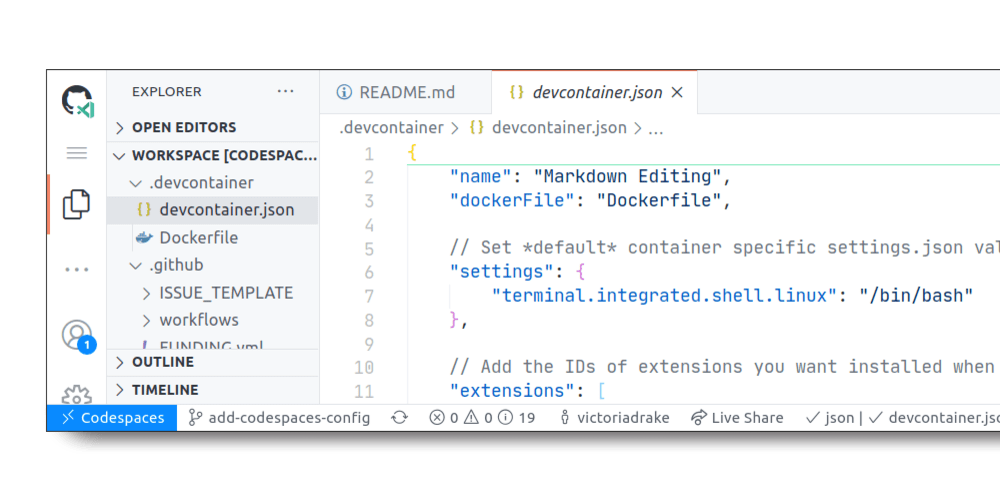
Task: Open the hamburger application menu
Action: click(77, 153)
